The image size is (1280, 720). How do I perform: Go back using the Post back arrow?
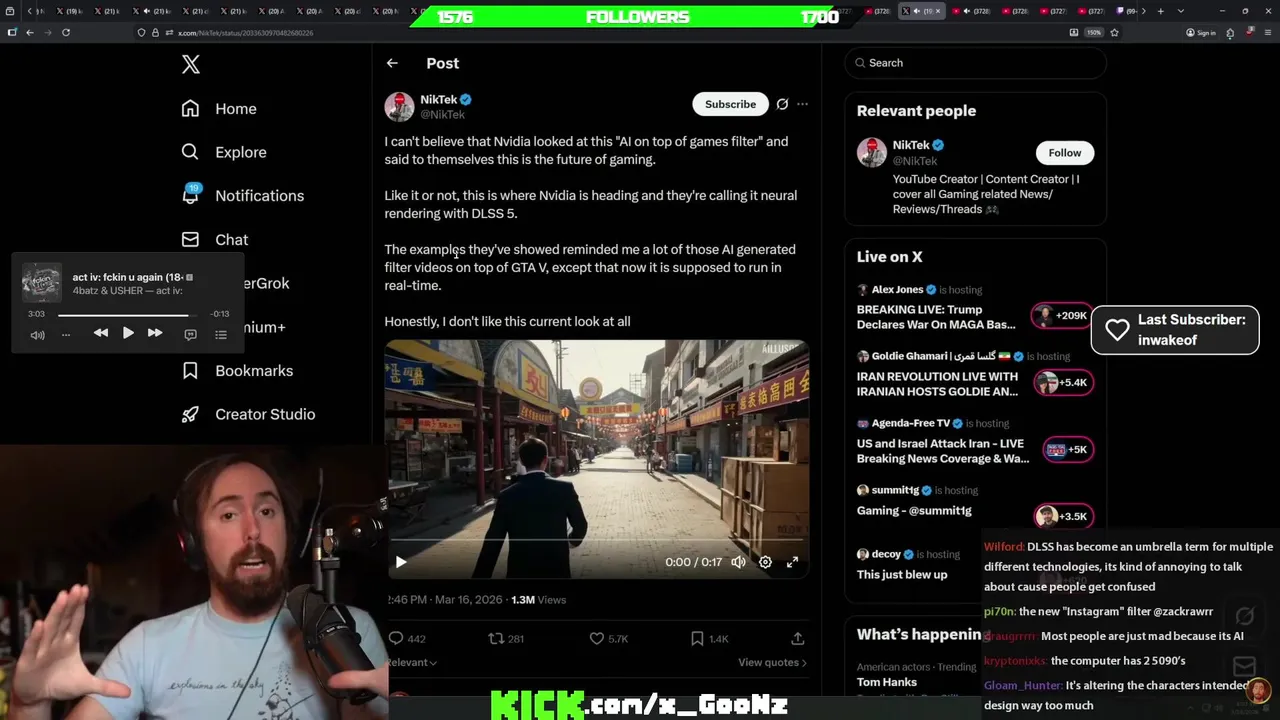click(x=392, y=63)
